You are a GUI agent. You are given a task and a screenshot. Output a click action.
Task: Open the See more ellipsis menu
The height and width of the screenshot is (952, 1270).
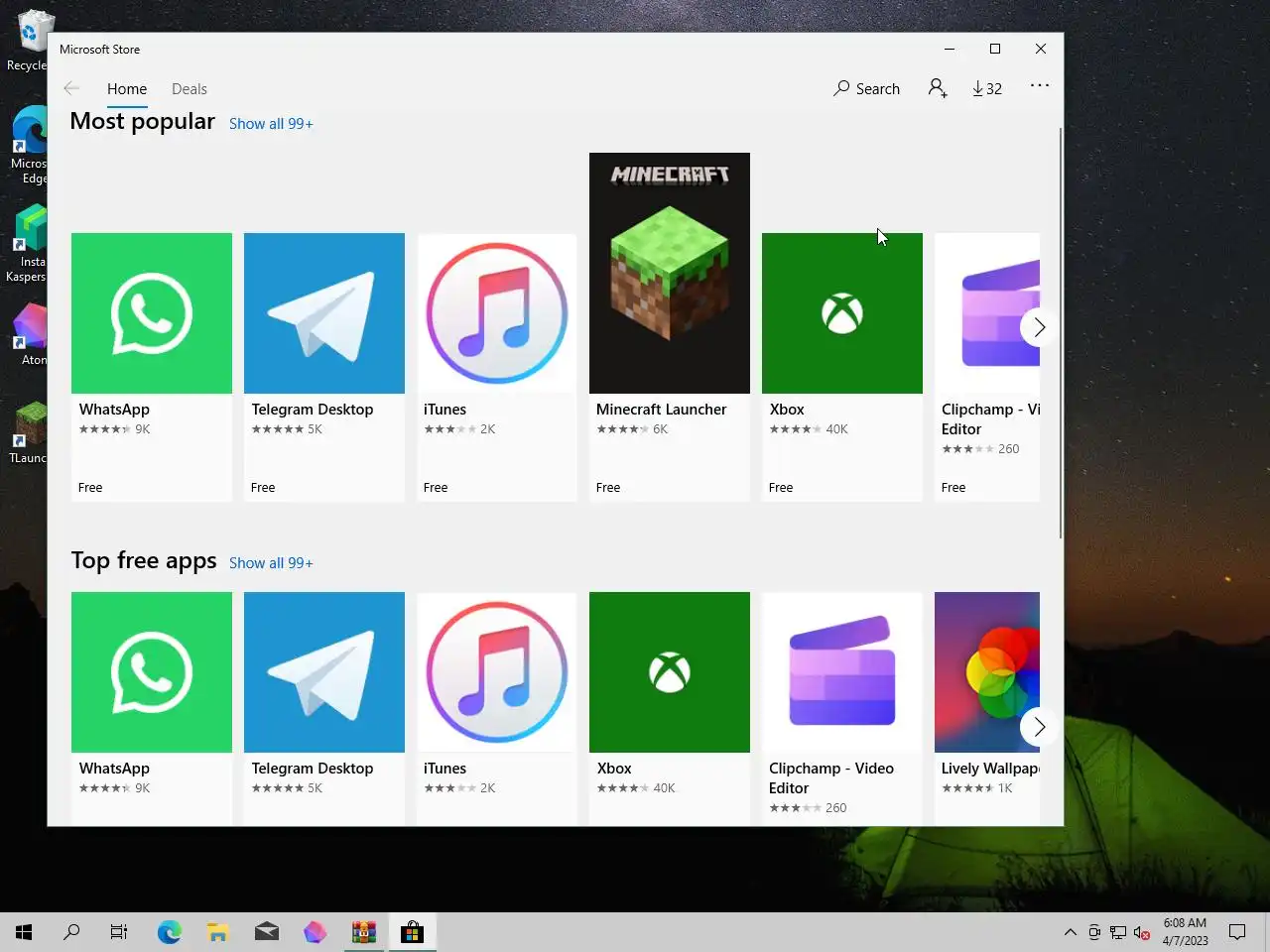(x=1039, y=86)
